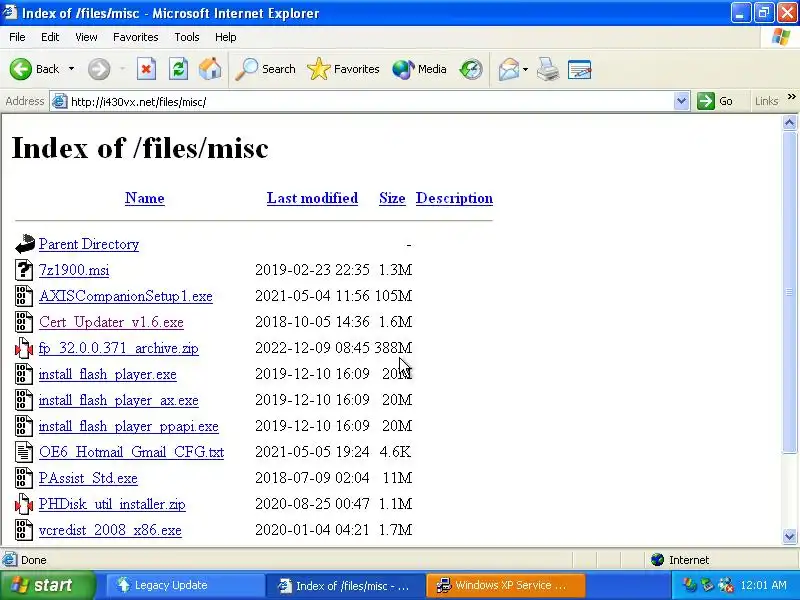Click the Edit page toolbar icon
Image resolution: width=800 pixels, height=600 pixels.
(579, 69)
